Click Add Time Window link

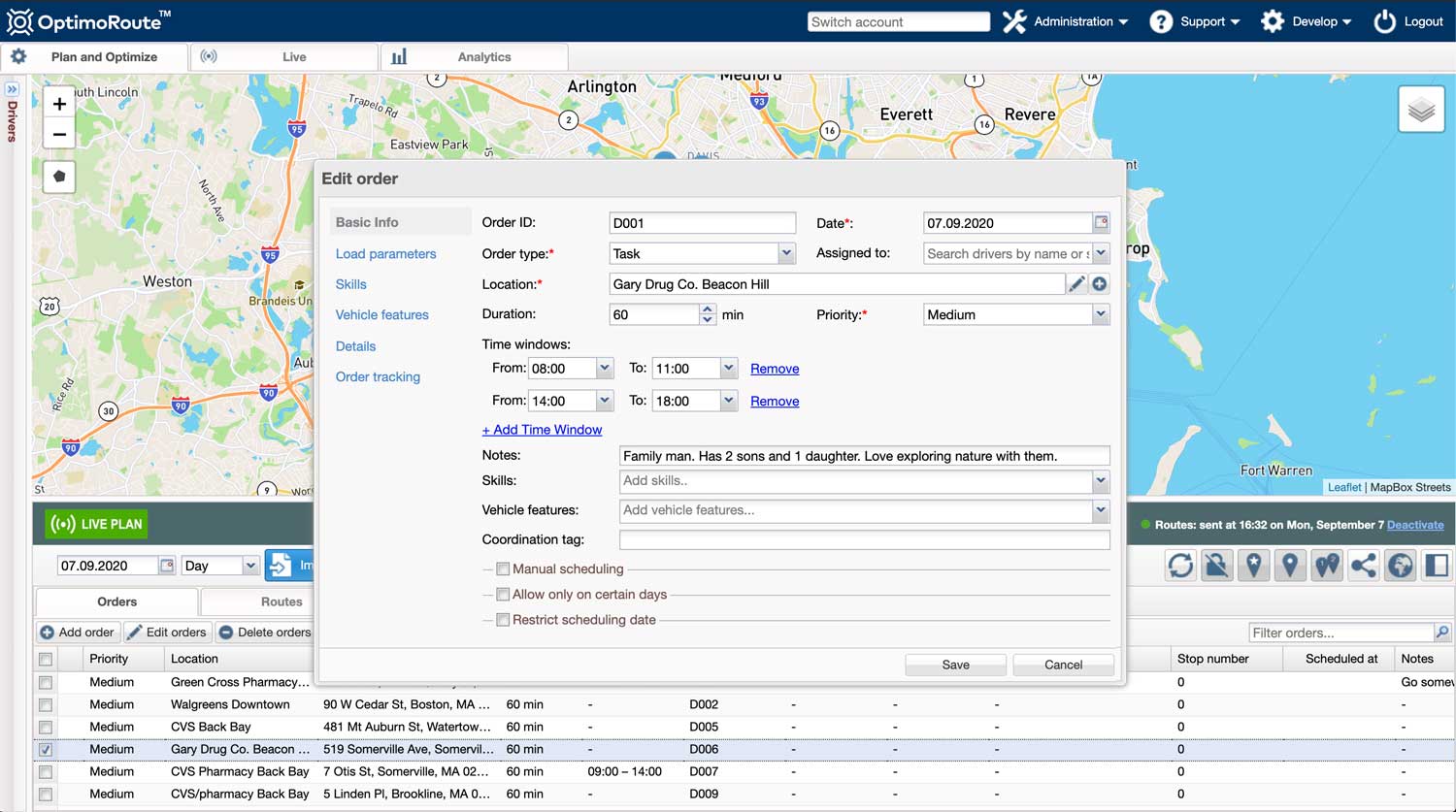(542, 429)
